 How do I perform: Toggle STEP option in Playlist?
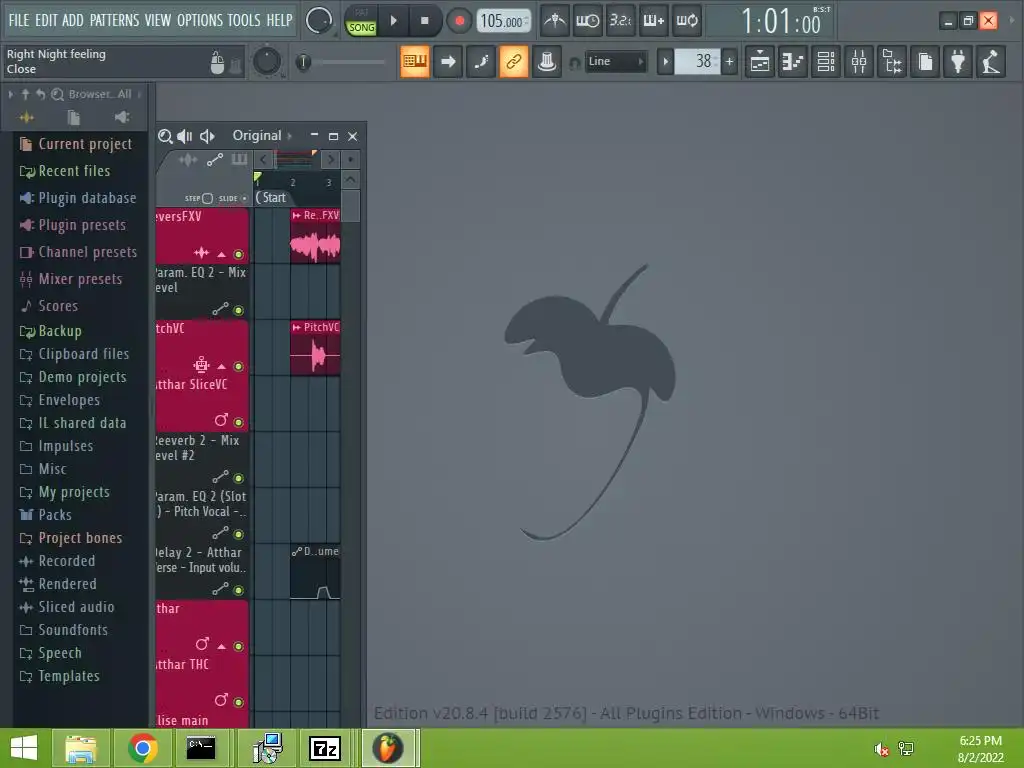(199, 198)
